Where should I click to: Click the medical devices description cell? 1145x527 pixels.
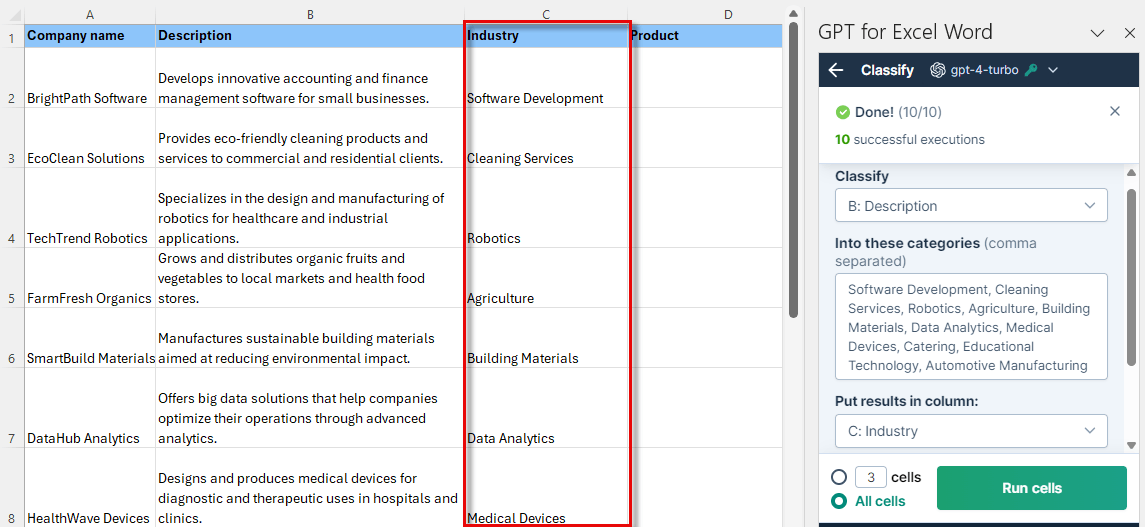310,488
